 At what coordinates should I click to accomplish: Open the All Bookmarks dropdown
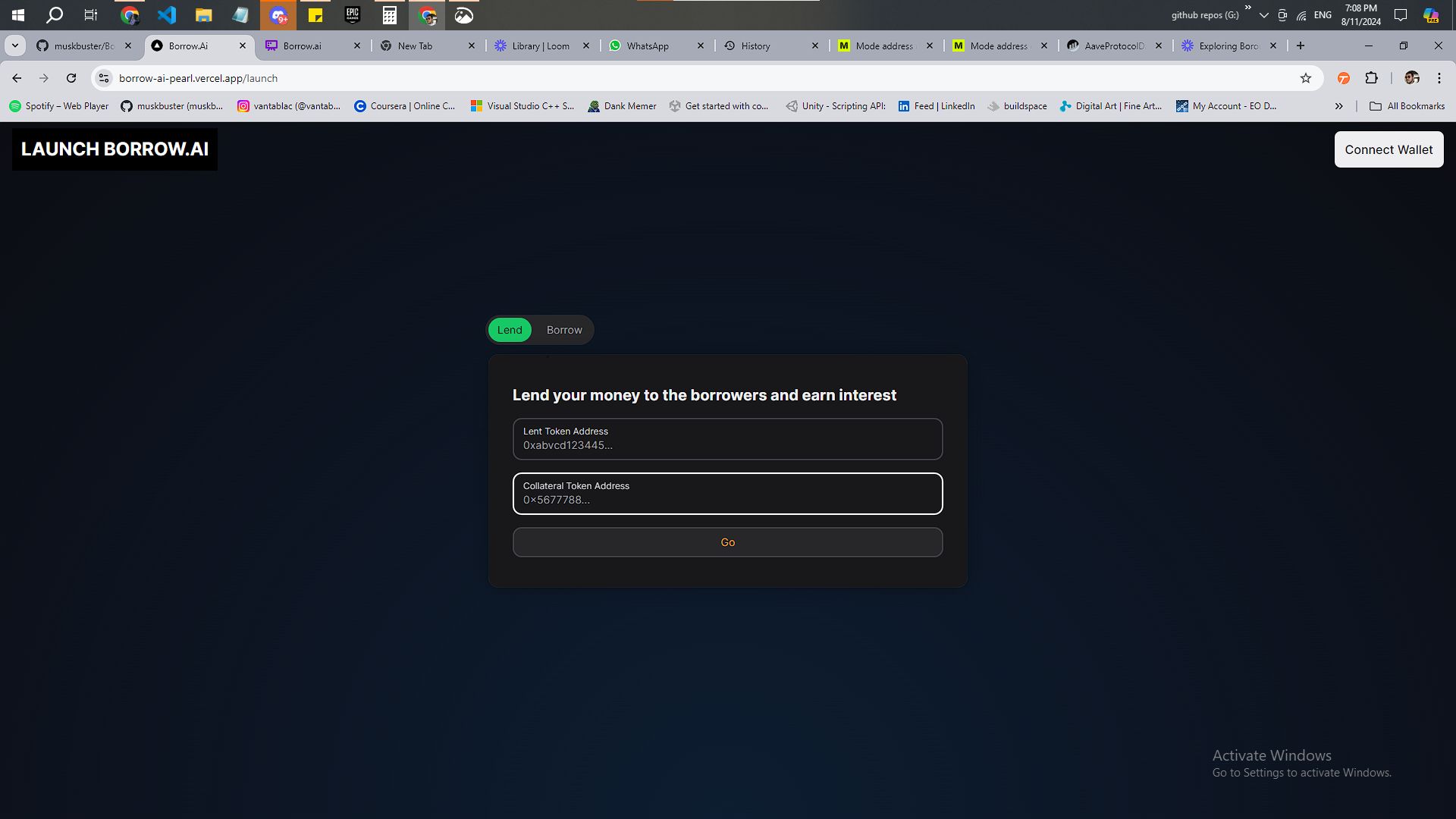(x=1407, y=105)
